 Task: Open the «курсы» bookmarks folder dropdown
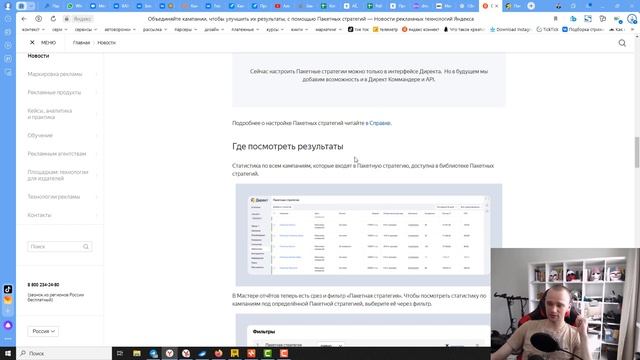[275, 29]
